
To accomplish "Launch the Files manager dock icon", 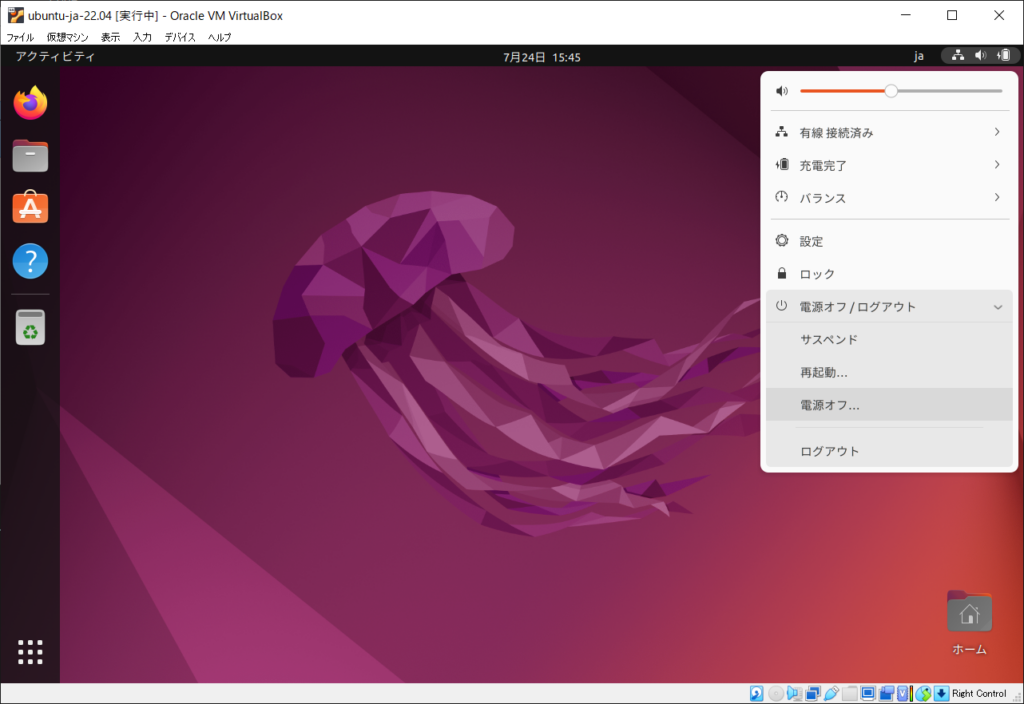I will [x=30, y=156].
